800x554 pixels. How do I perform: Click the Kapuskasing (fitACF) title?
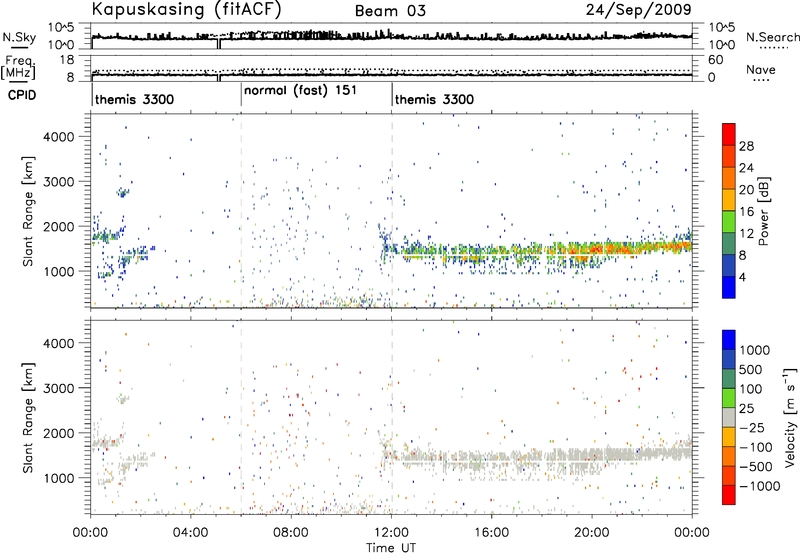coord(186,9)
